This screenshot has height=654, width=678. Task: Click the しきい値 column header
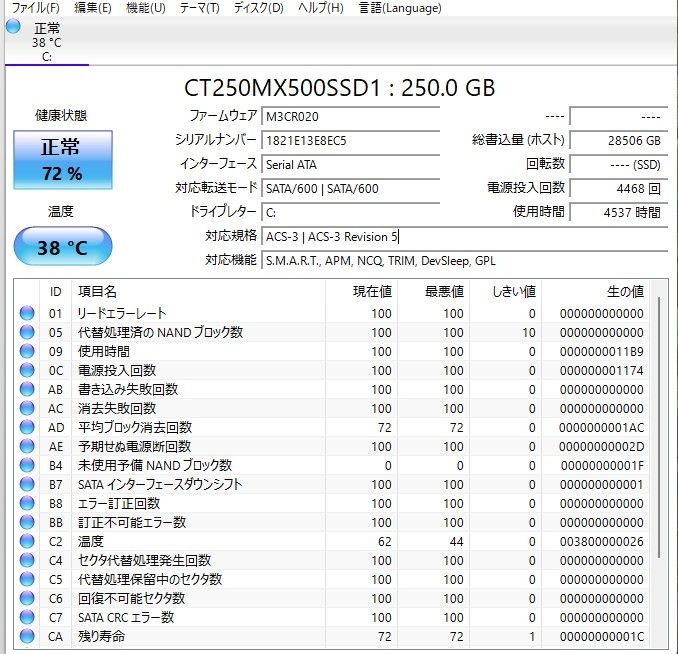click(505, 292)
